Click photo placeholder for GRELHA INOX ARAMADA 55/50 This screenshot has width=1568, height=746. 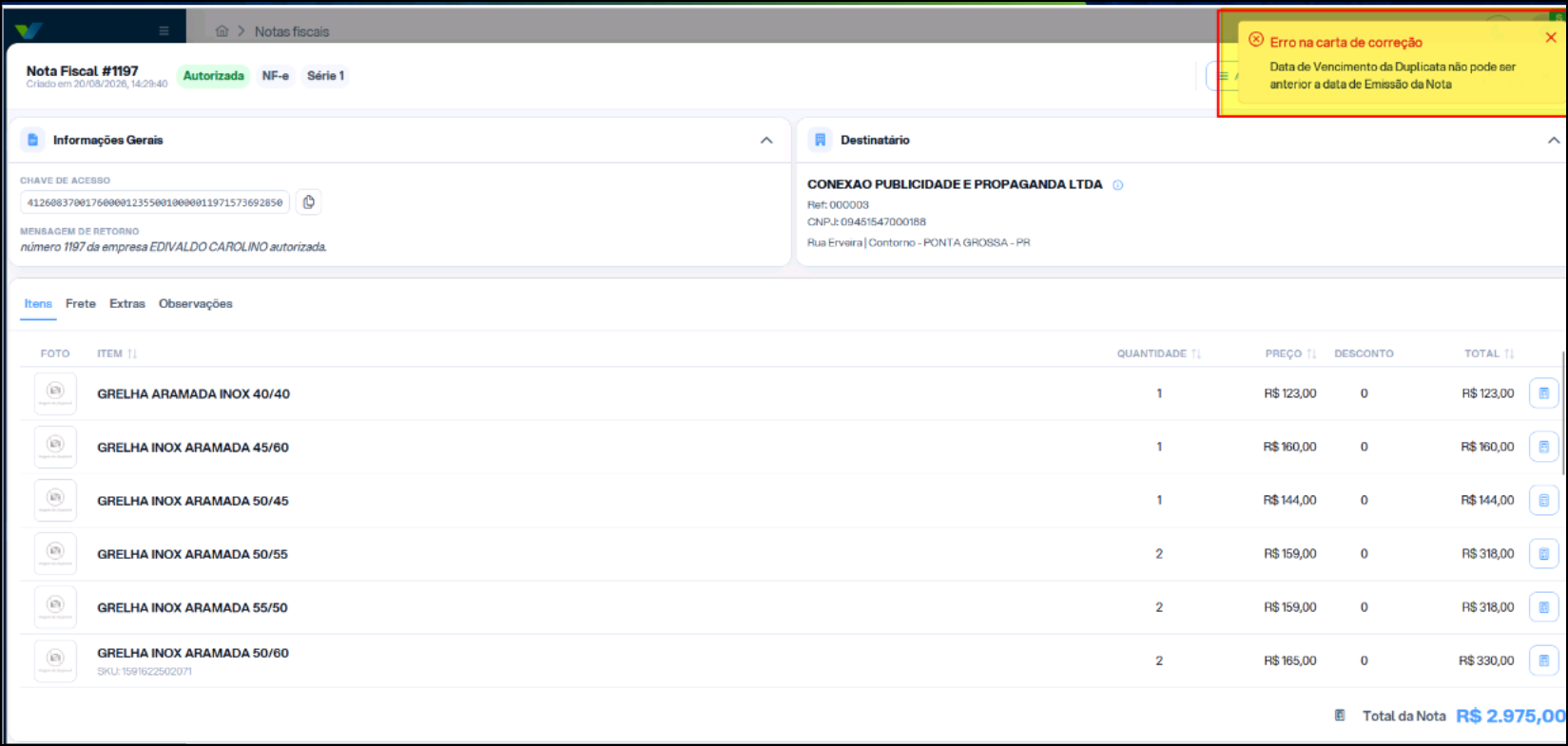[55, 607]
